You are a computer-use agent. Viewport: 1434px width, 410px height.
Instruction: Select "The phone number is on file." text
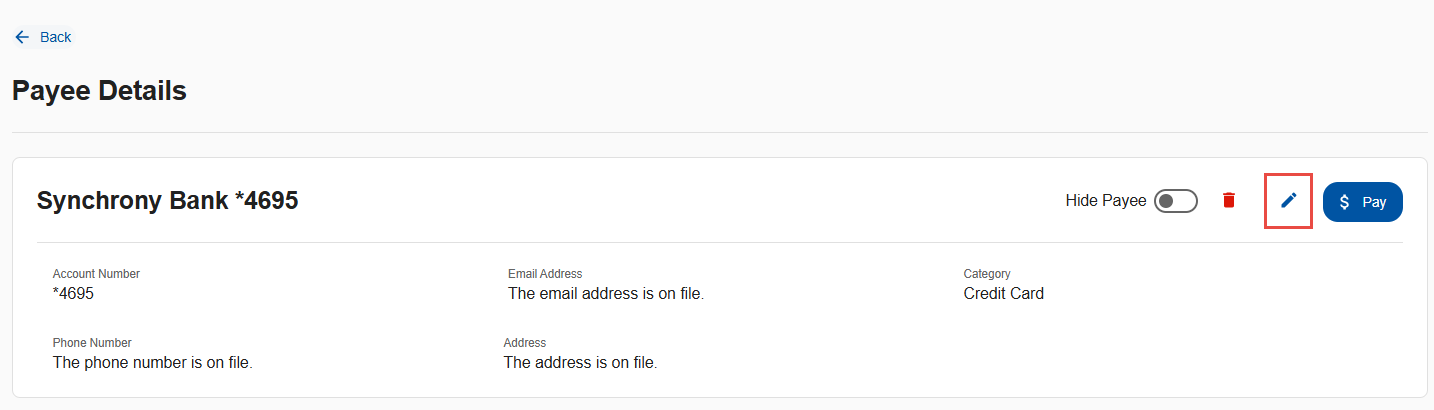153,363
